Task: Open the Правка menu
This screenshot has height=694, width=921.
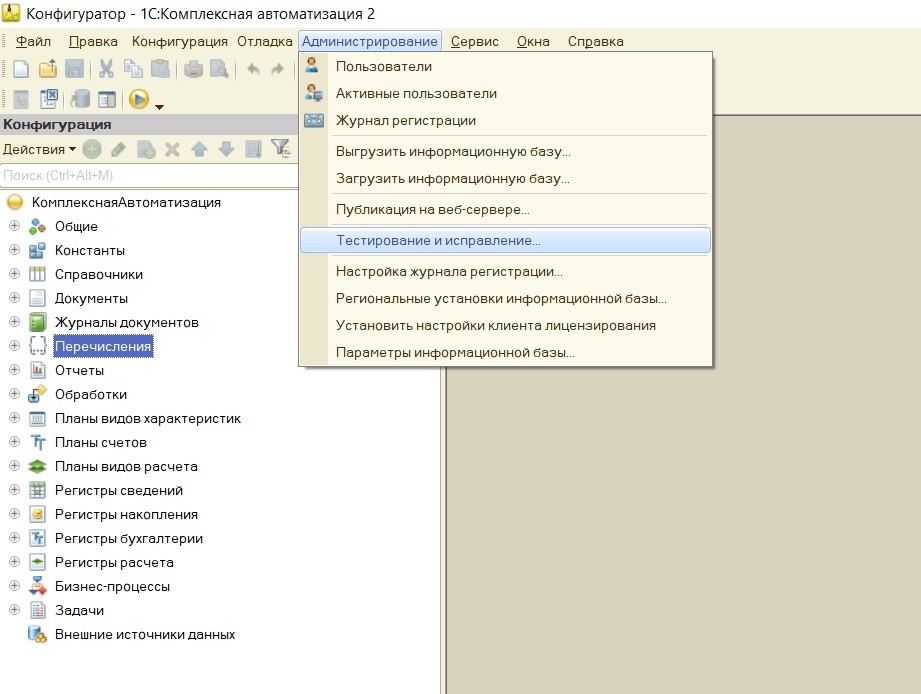Action: coord(93,42)
